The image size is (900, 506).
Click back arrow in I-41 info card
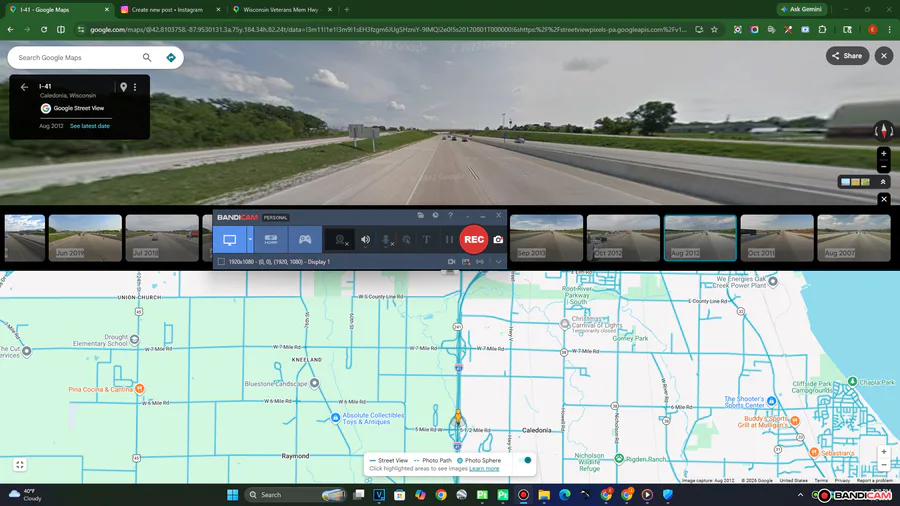(24, 87)
